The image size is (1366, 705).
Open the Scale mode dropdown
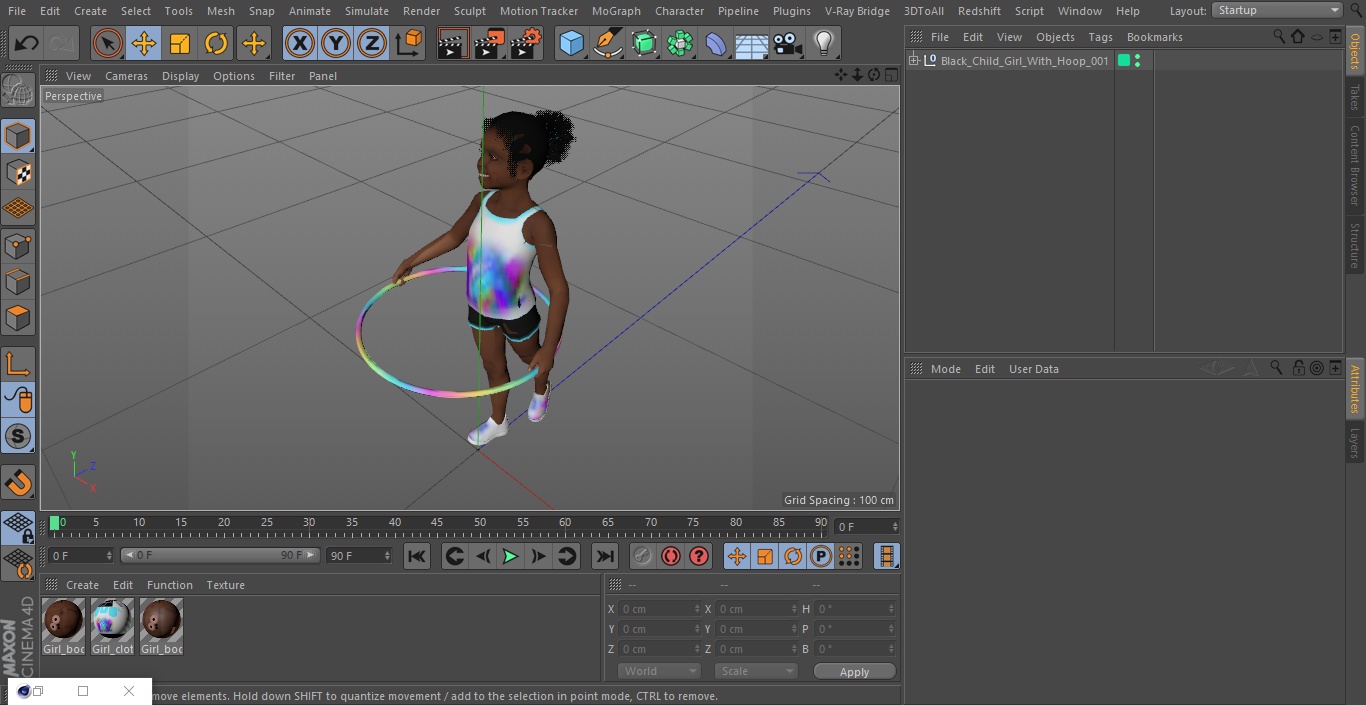(755, 671)
